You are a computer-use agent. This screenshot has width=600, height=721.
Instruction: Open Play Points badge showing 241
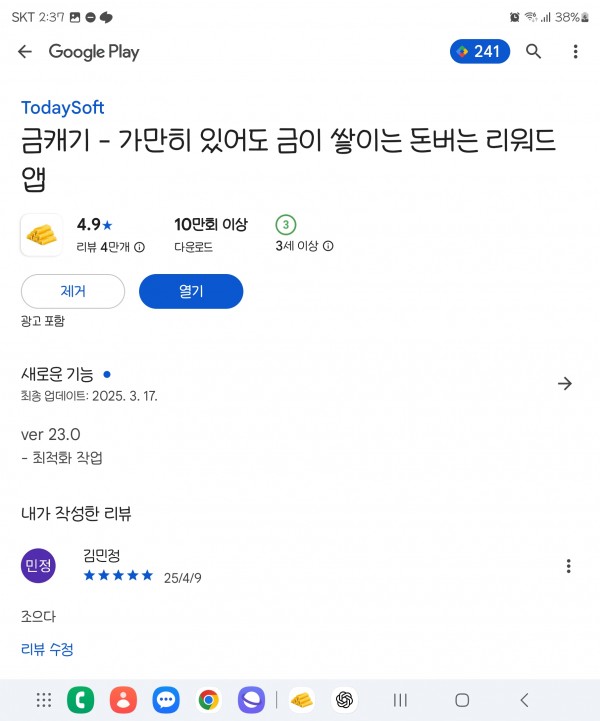click(x=480, y=51)
